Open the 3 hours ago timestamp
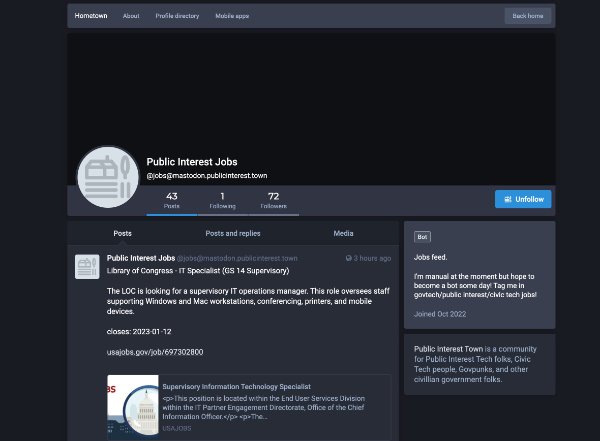Viewport: 600px width, 441px height. 372,258
